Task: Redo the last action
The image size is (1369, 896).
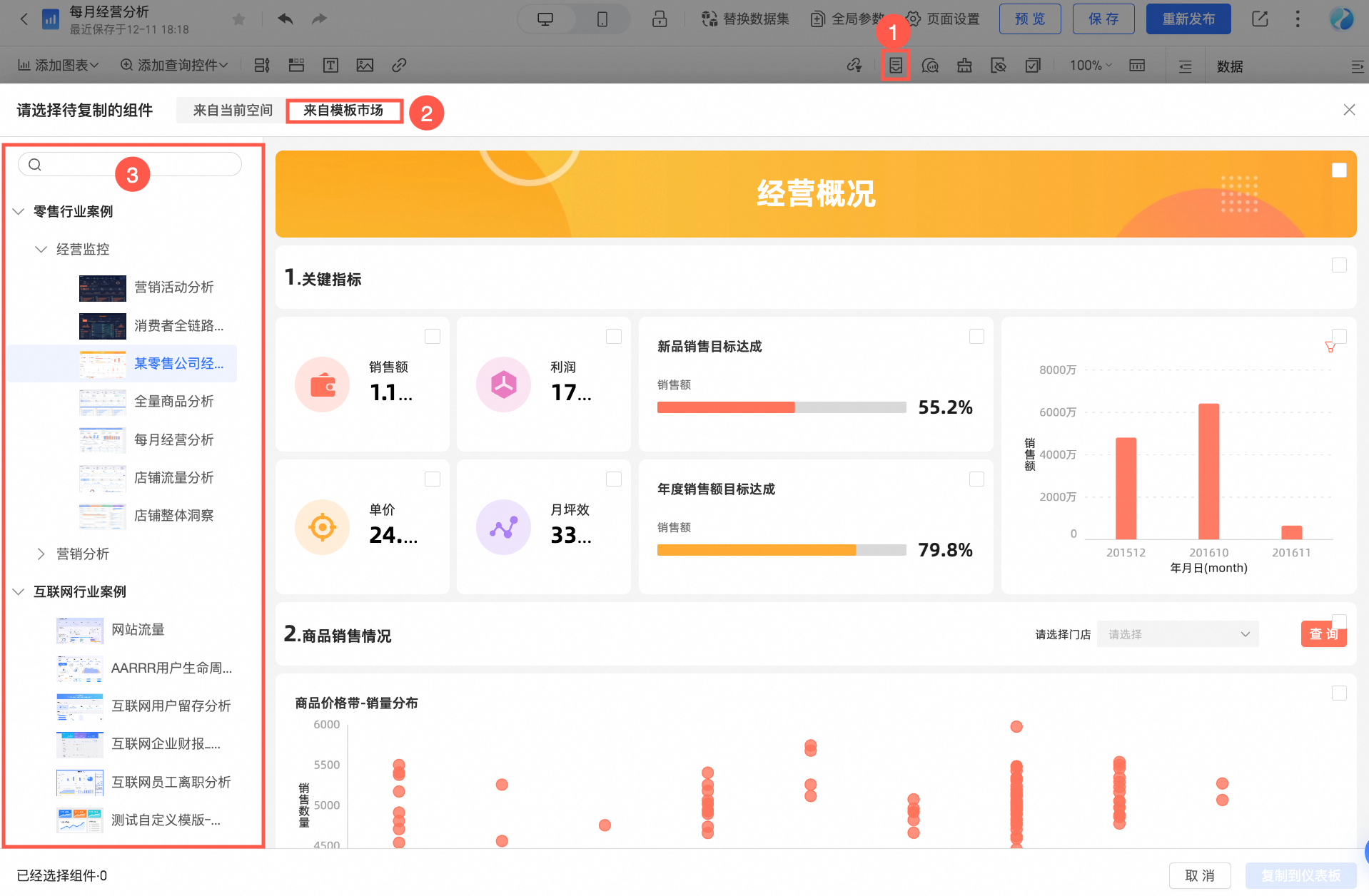Action: click(319, 19)
